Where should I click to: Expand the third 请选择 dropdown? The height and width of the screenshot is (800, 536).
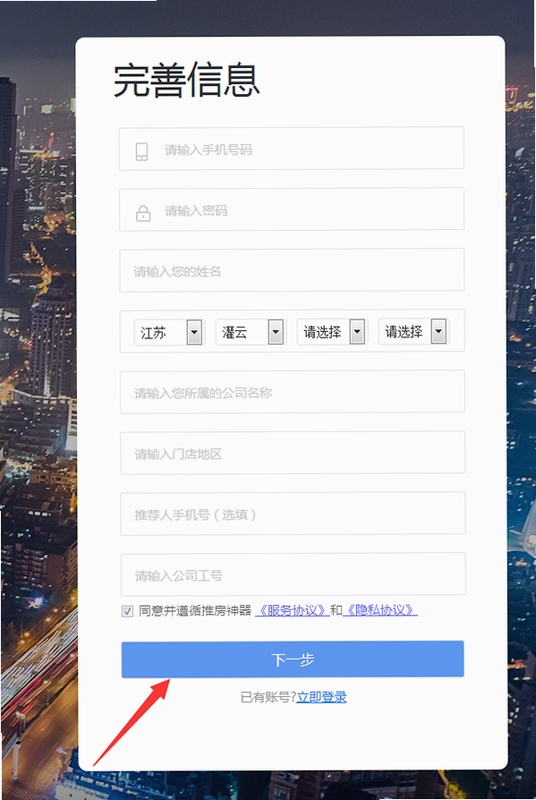331,332
